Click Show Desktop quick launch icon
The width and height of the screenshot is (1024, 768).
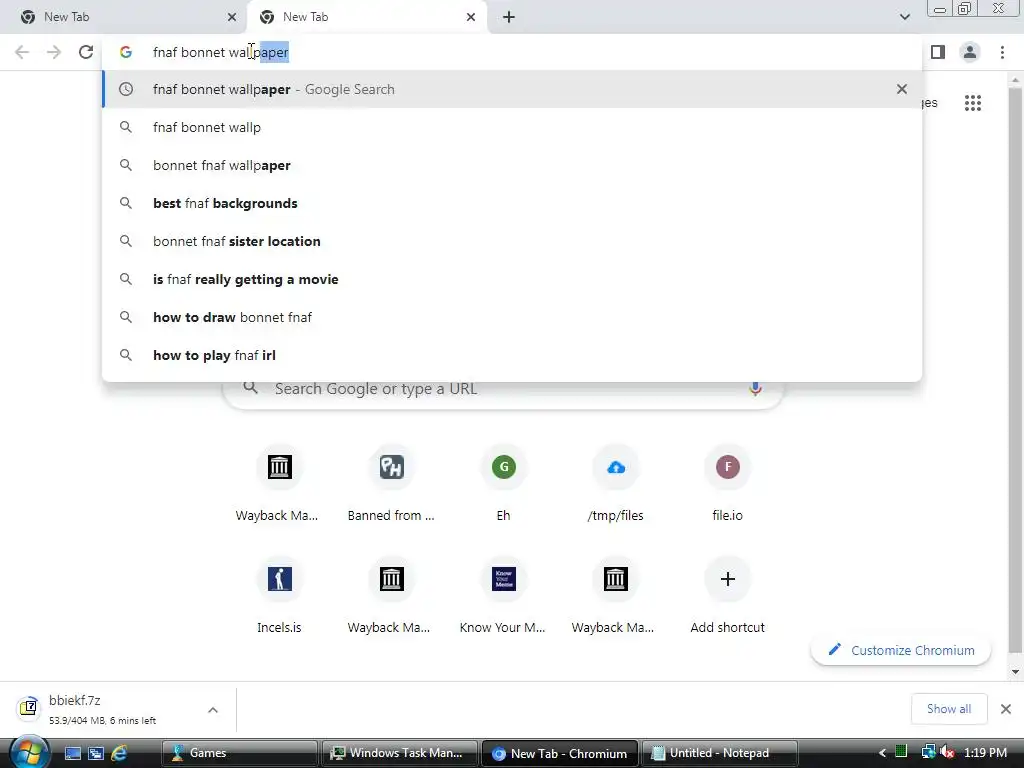point(72,753)
